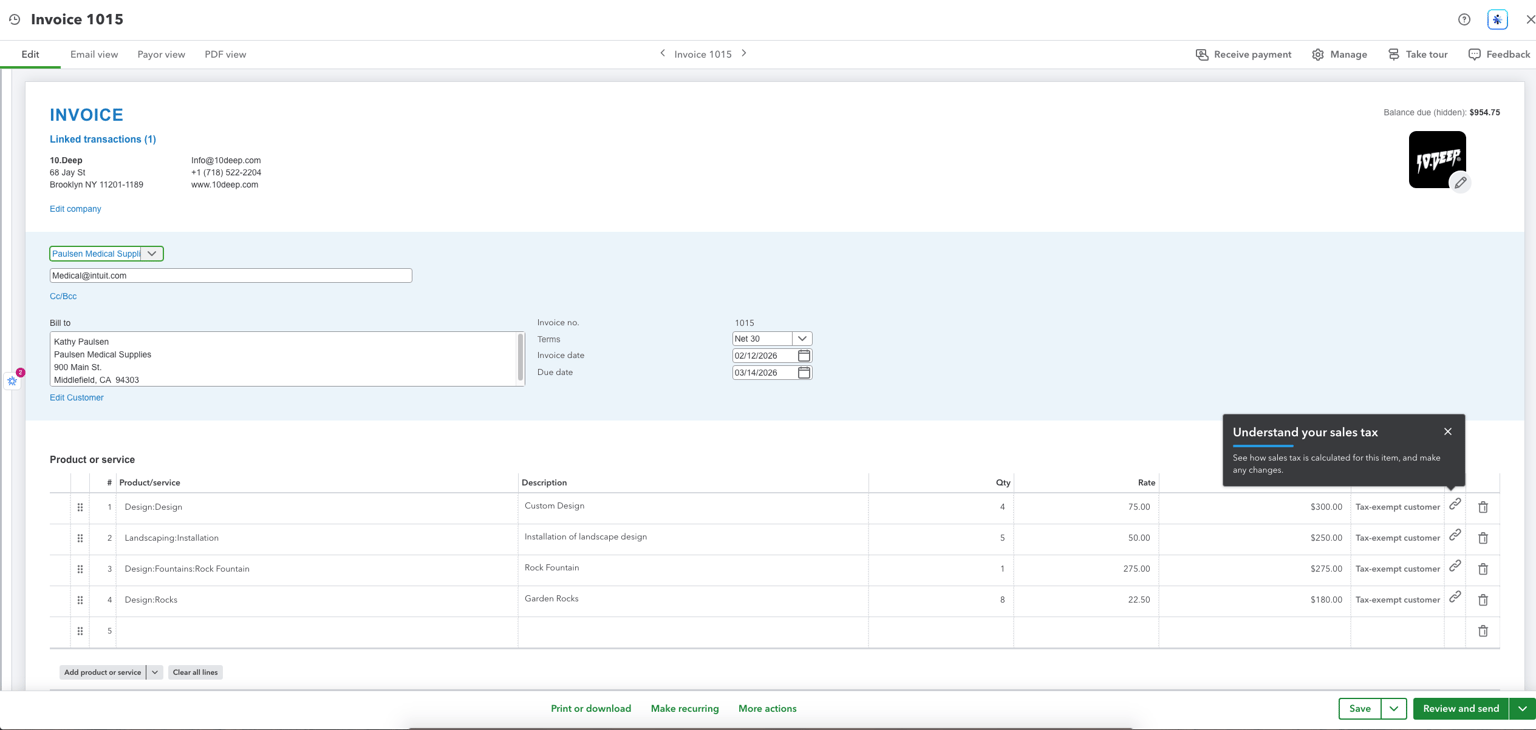The height and width of the screenshot is (730, 1536).
Task: Open More actions
Action: pos(767,709)
